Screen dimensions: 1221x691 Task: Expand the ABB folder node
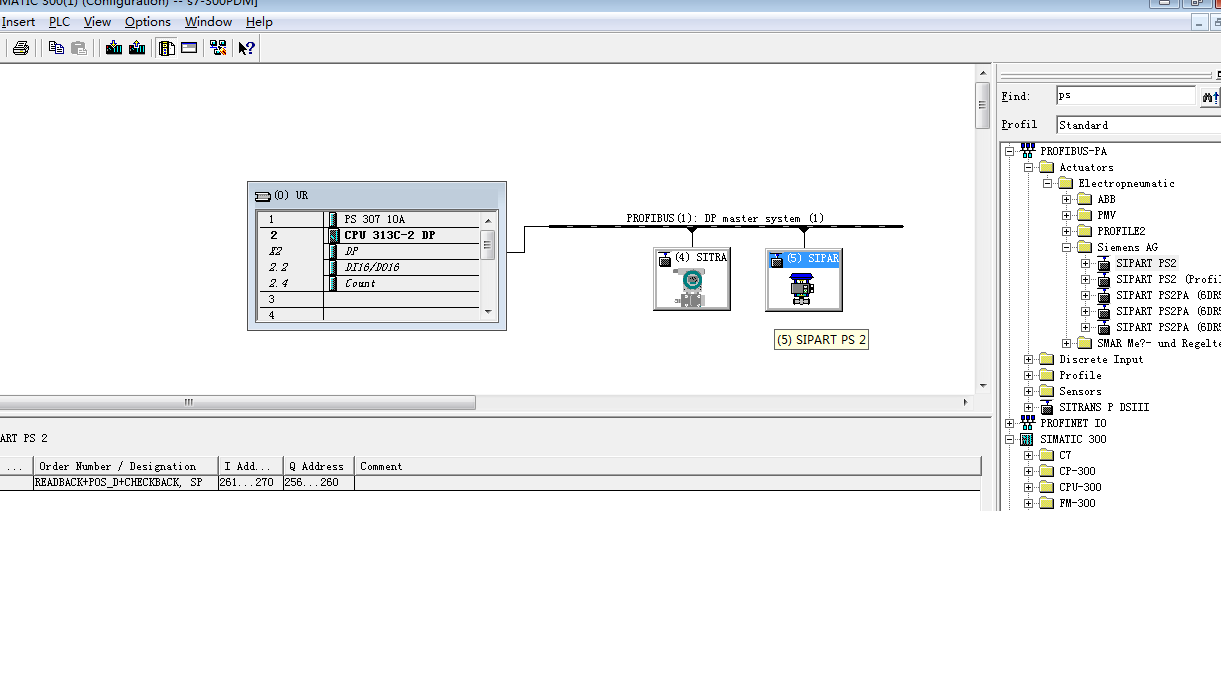click(1066, 200)
